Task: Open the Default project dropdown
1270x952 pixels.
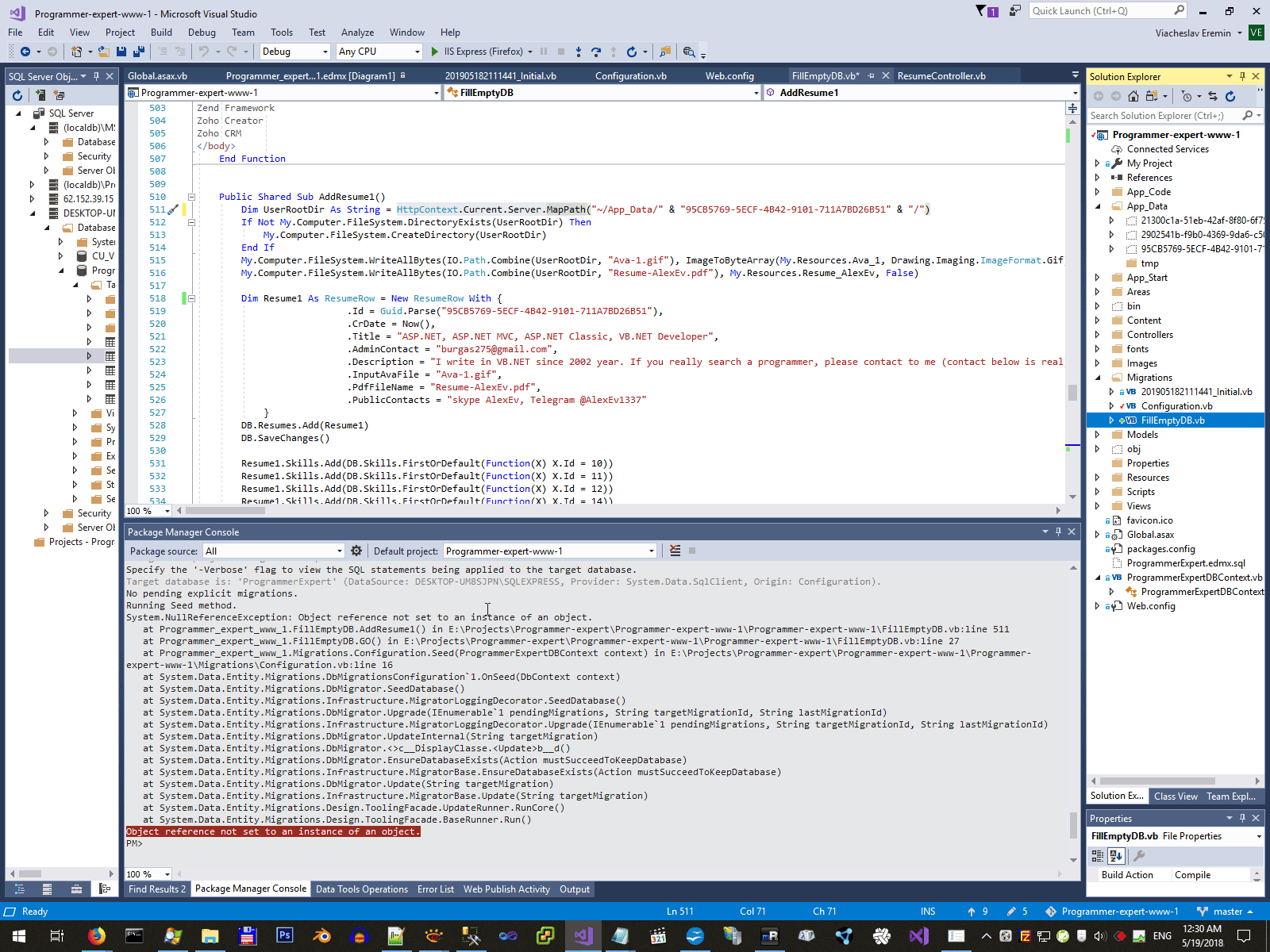Action: 550,551
